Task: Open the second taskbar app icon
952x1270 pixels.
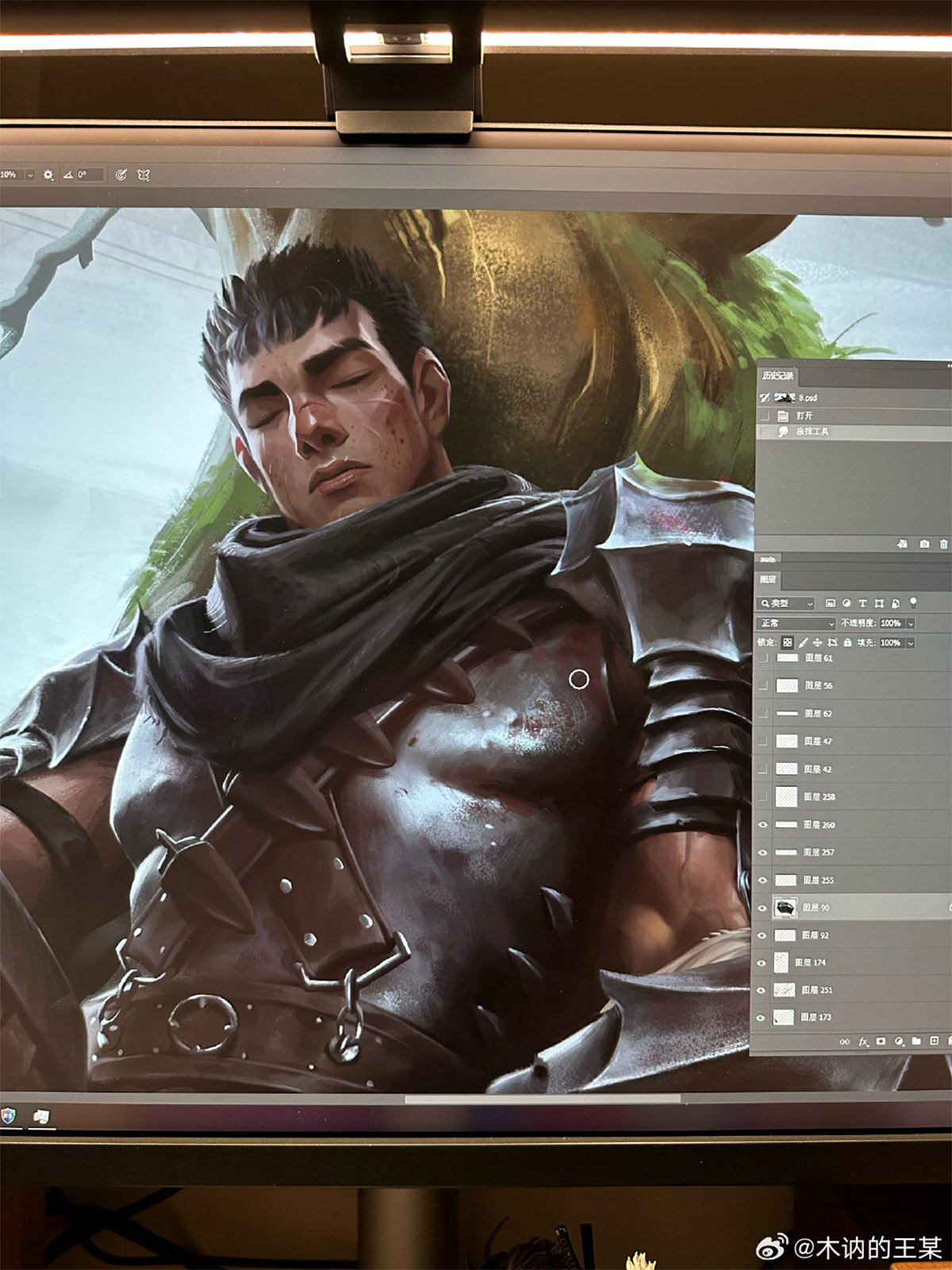Action: point(41,1117)
